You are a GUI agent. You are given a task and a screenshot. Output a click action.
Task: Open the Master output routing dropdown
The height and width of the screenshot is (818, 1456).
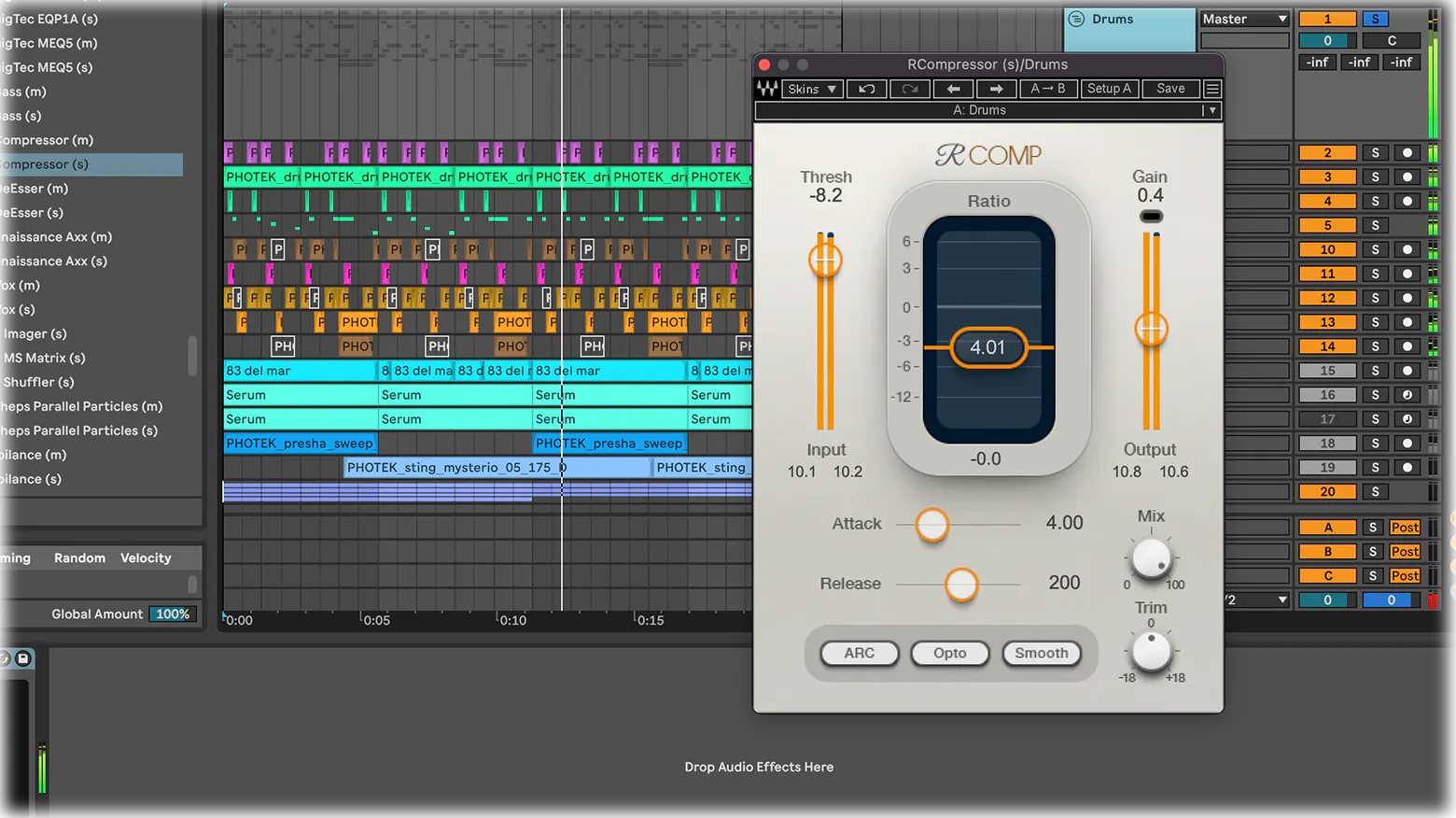pos(1244,19)
